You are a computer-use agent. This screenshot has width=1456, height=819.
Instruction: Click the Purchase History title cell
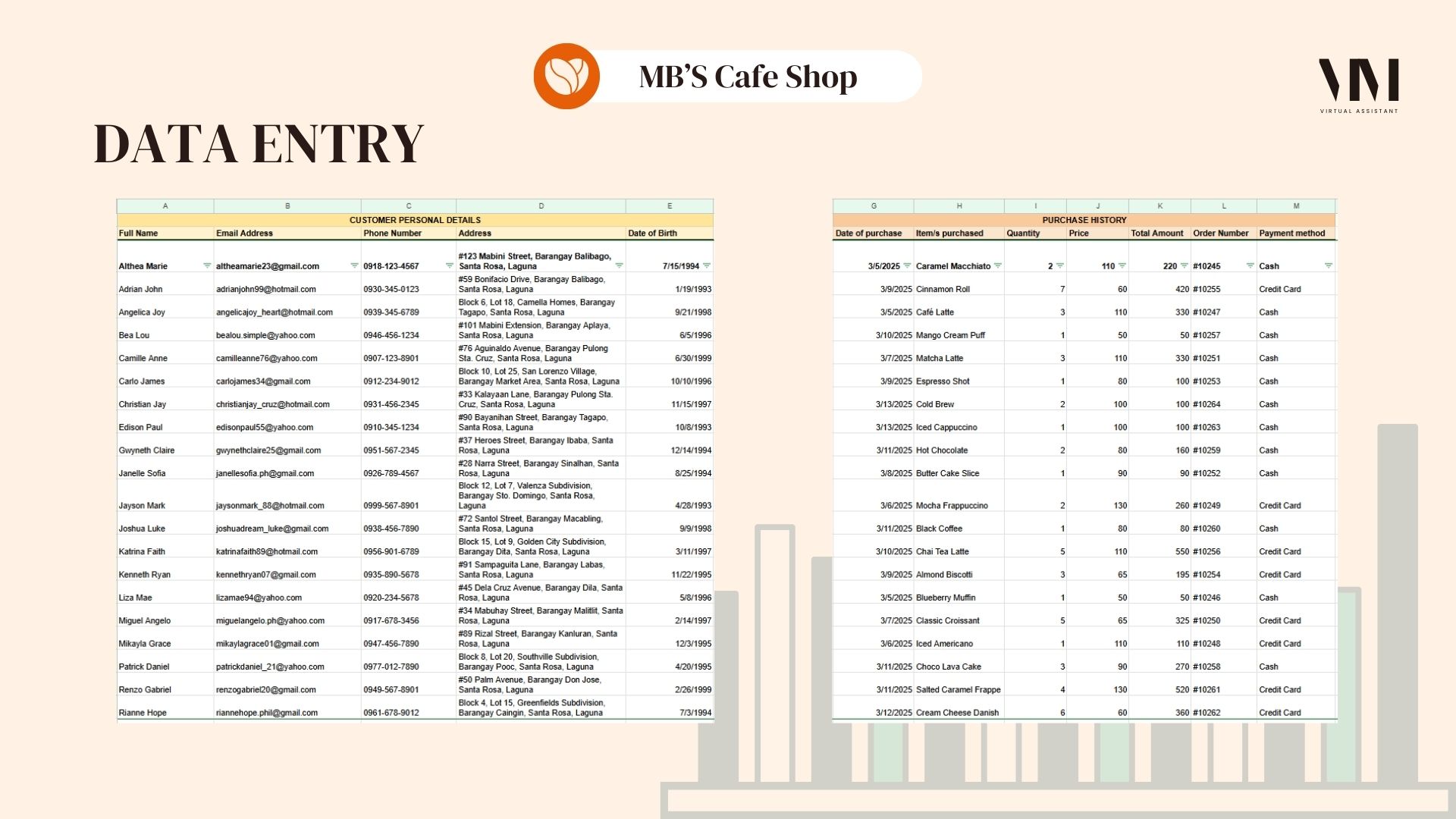1084,220
